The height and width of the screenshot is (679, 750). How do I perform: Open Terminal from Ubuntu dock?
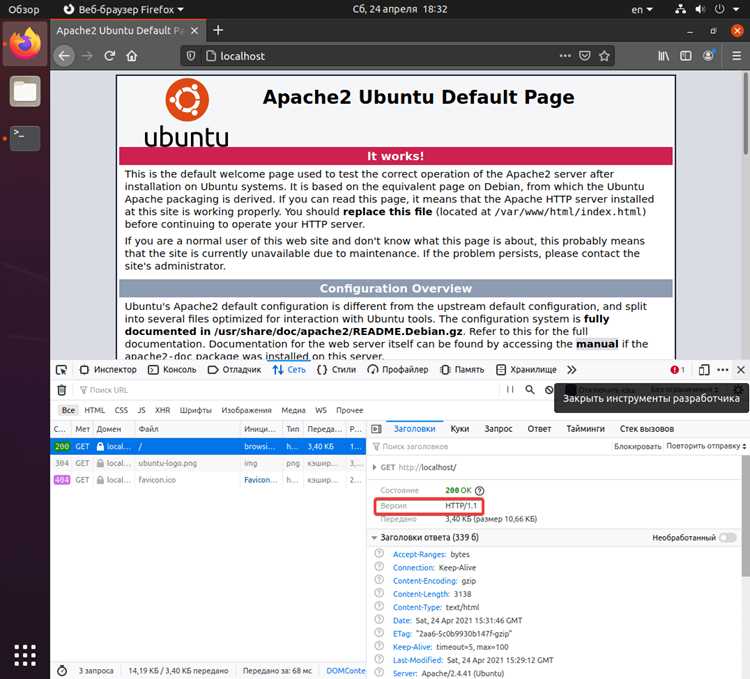tap(25, 138)
